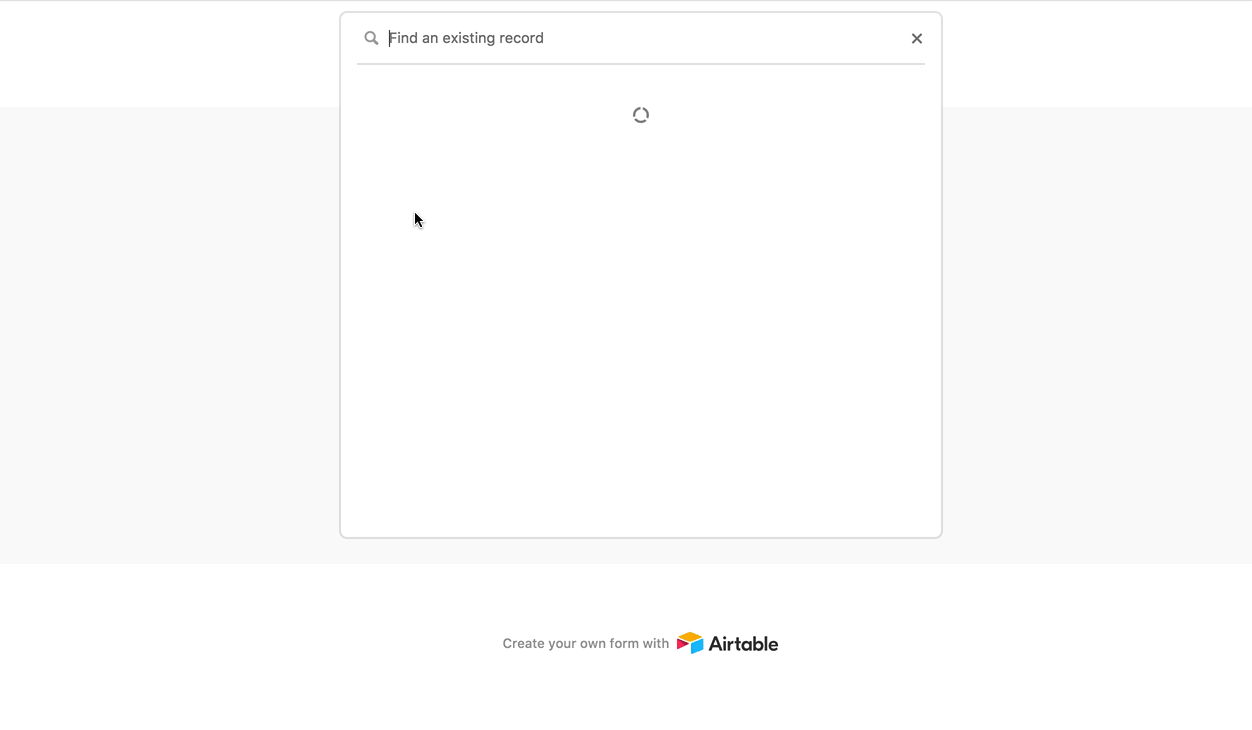Click the blank space between the search text and X
The image size is (1252, 730).
click(x=725, y=38)
